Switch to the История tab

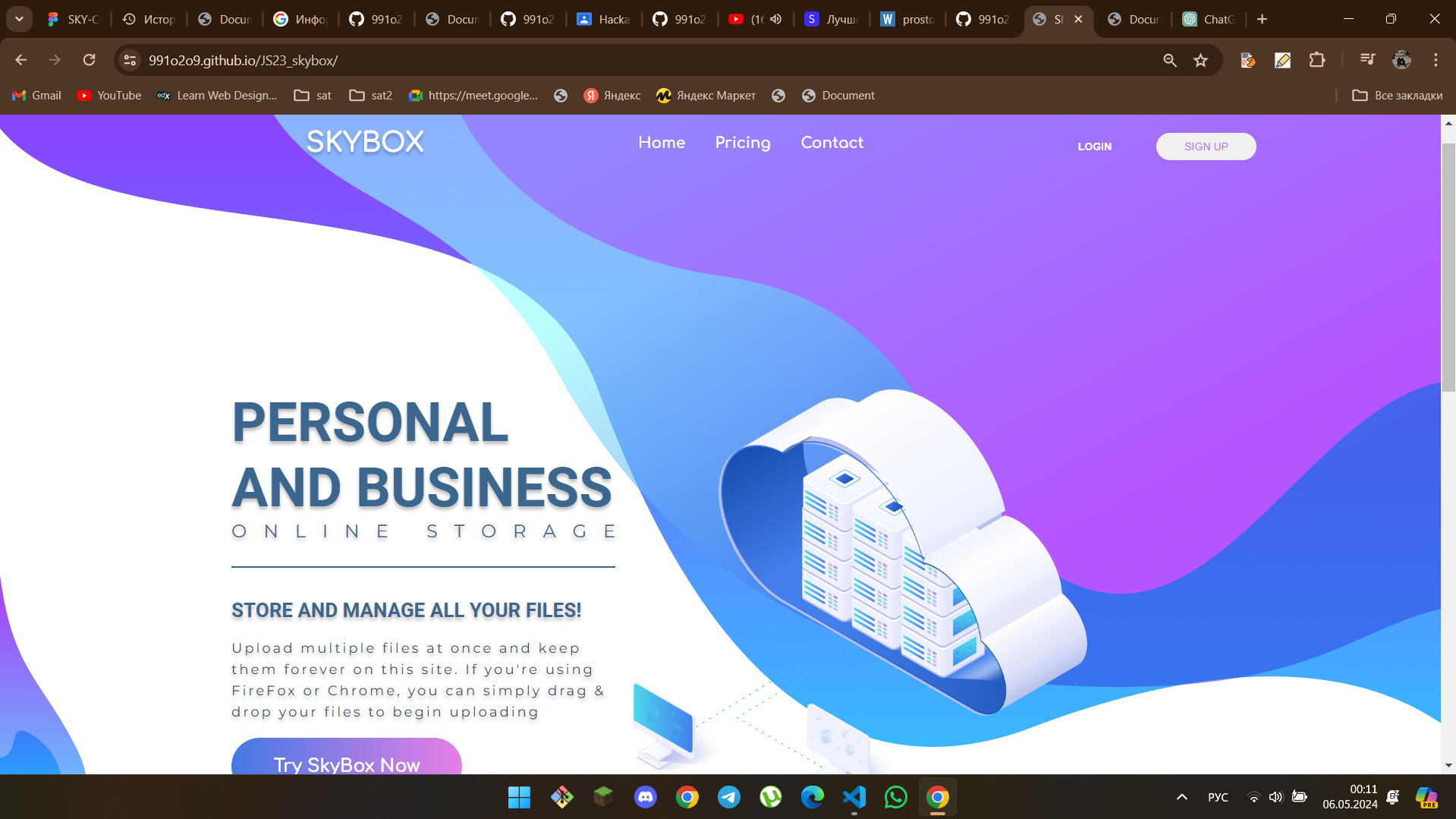click(x=149, y=19)
